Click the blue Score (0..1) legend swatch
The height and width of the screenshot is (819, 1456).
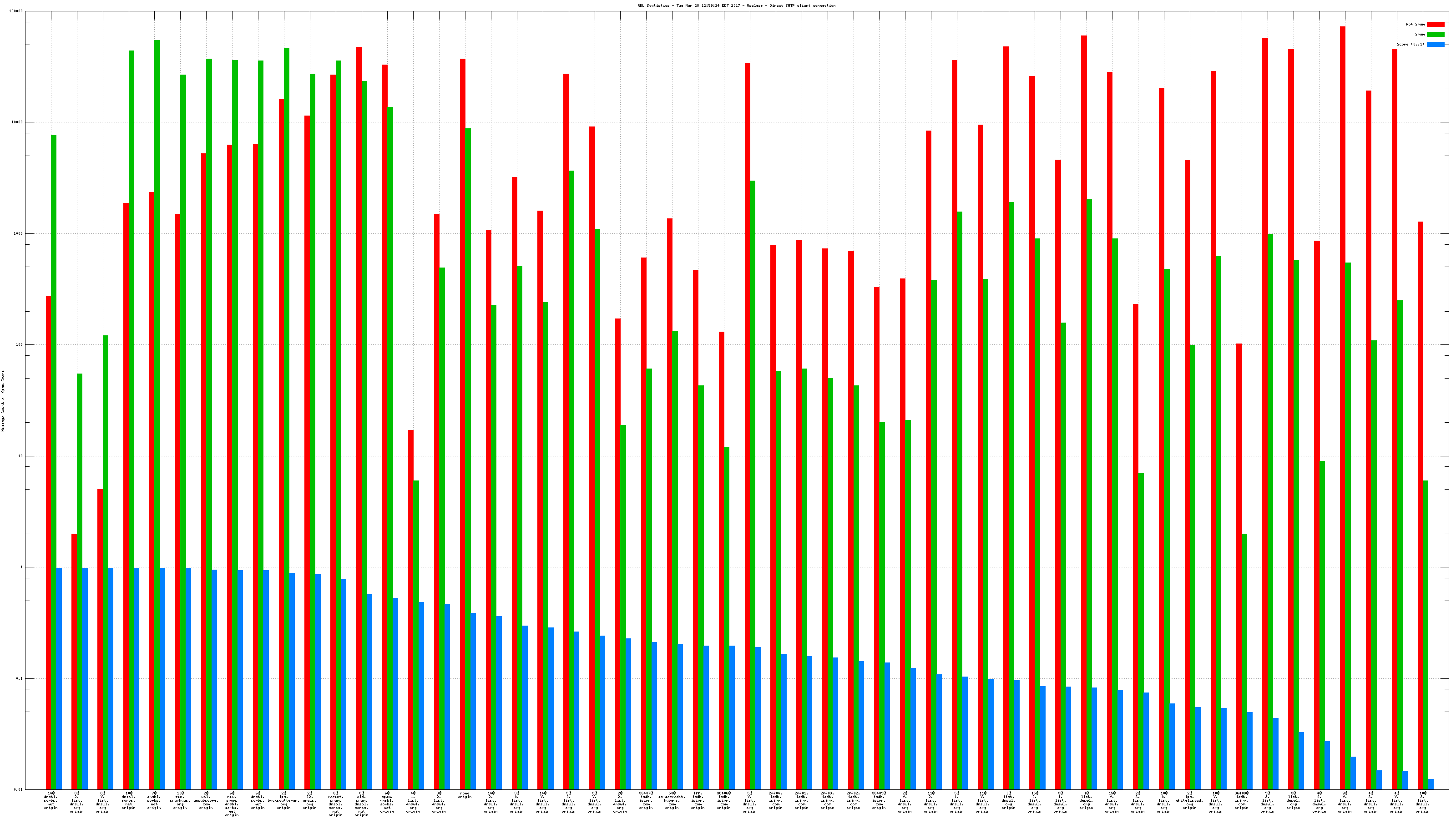[x=1435, y=44]
